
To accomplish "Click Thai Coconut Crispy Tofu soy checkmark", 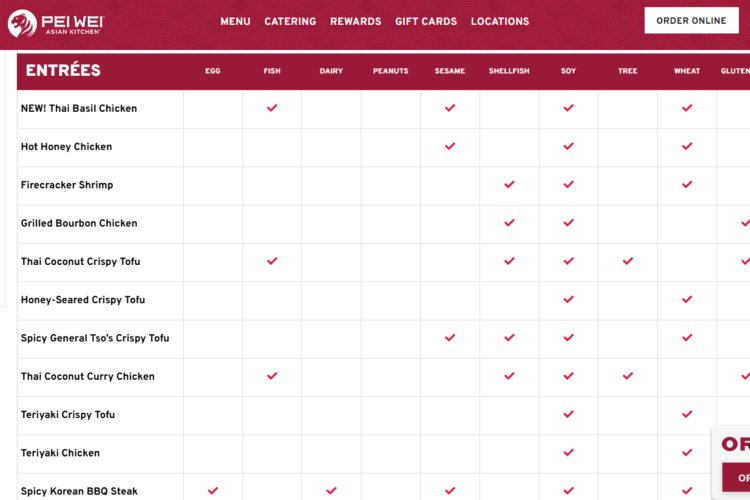I will tap(569, 261).
